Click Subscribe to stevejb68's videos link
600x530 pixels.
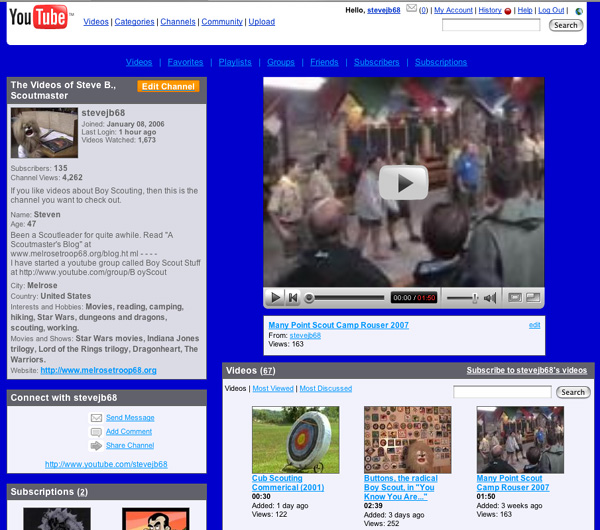(x=527, y=370)
